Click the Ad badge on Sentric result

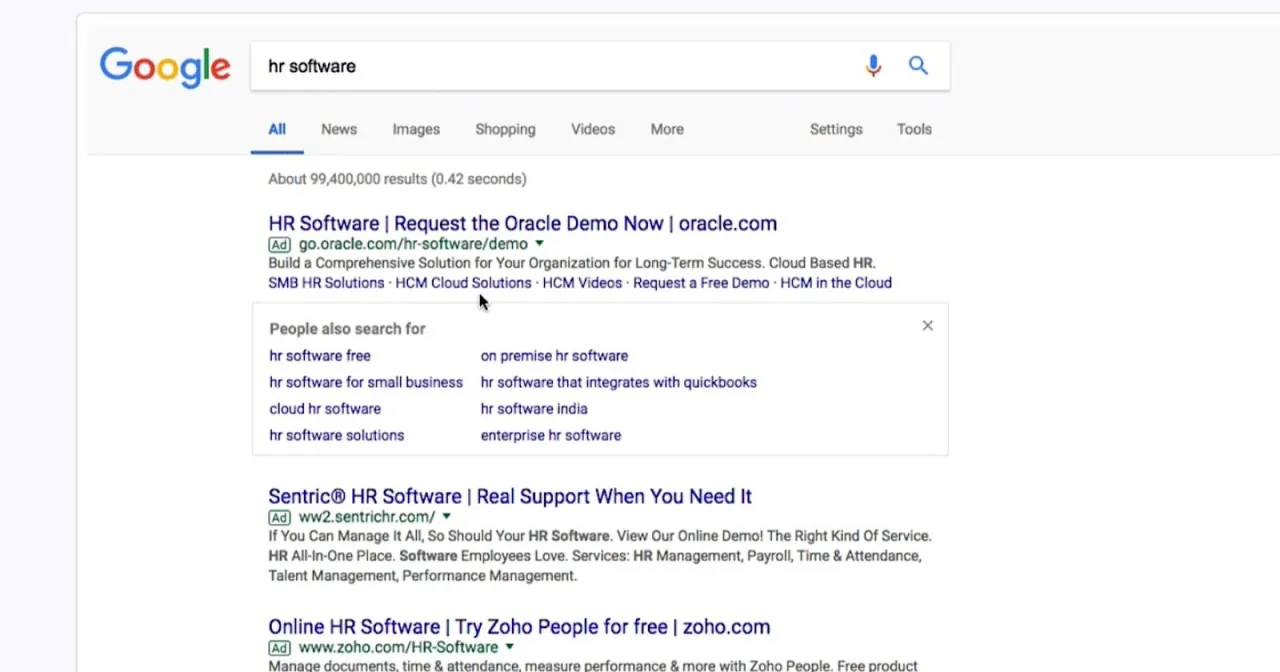pos(279,517)
